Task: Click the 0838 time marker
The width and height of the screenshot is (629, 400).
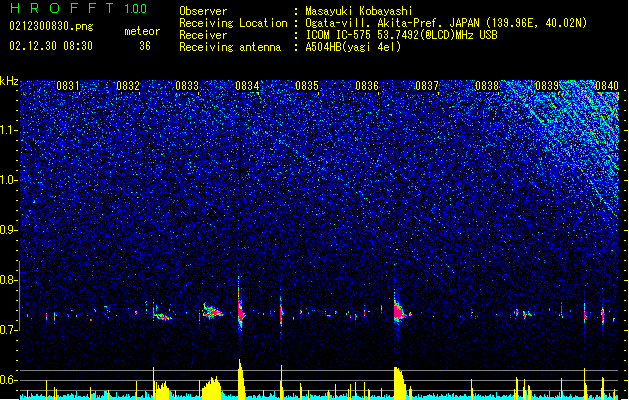Action: (487, 86)
